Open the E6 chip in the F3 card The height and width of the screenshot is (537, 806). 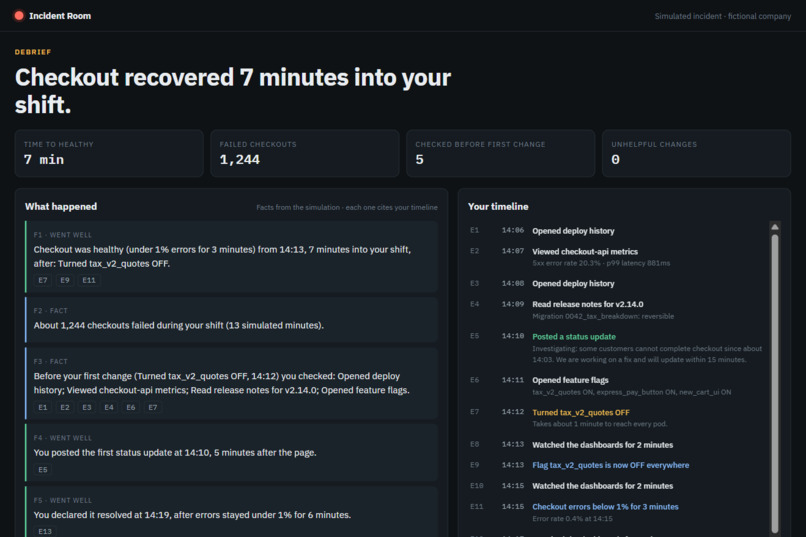pyautogui.click(x=131, y=407)
